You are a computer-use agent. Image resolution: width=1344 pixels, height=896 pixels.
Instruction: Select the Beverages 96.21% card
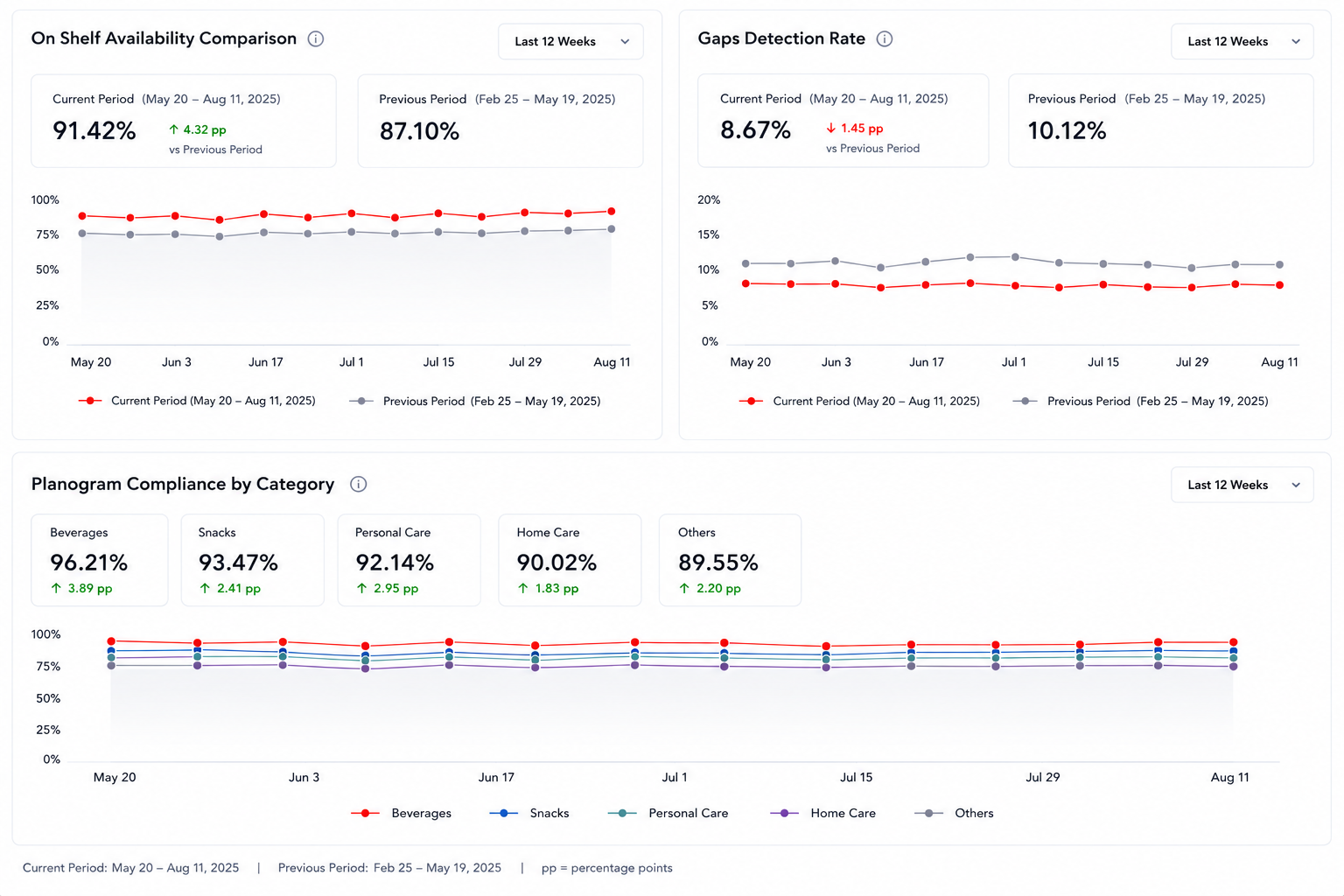(100, 560)
